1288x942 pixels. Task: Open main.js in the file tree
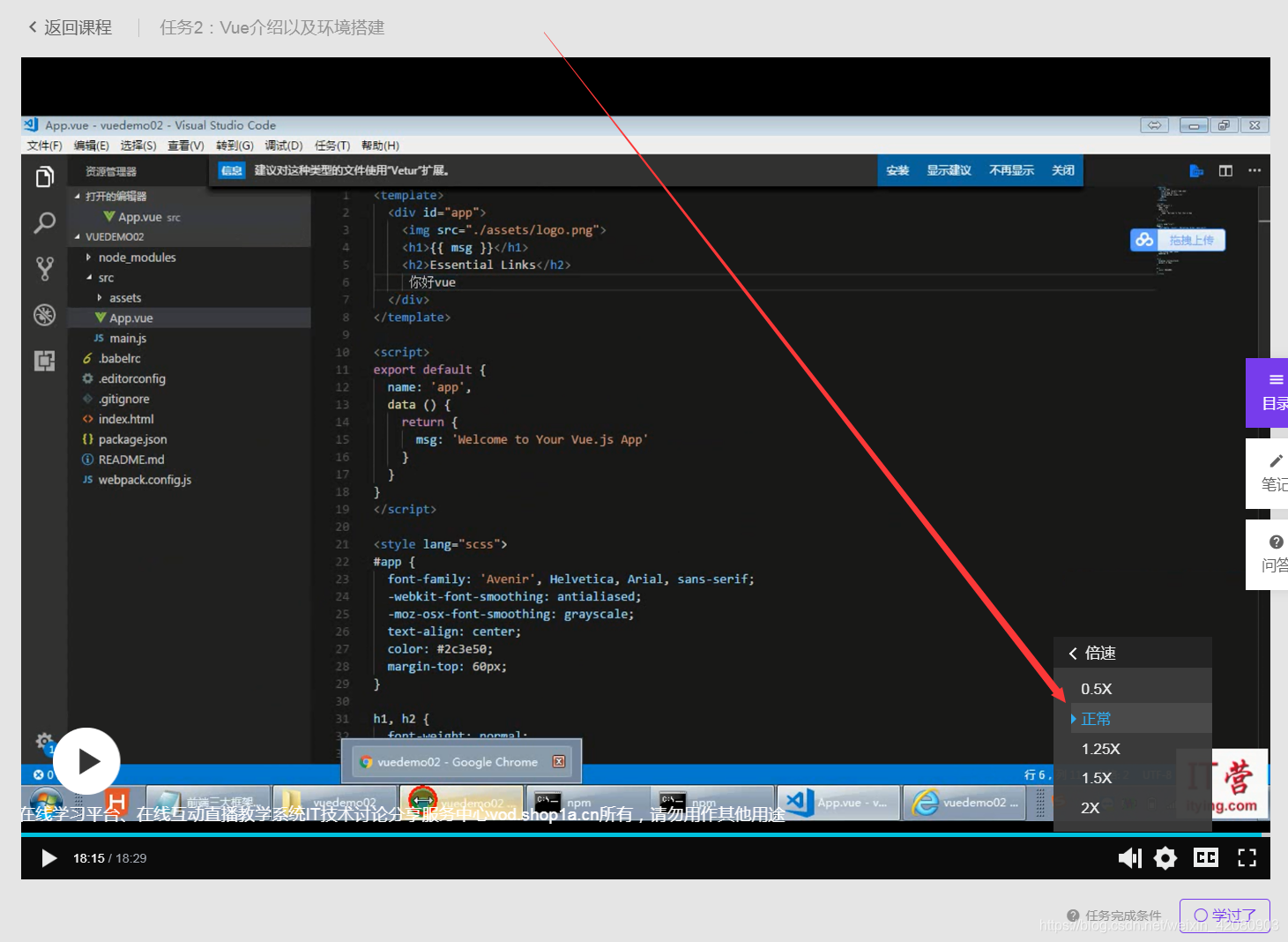[x=190, y=339]
